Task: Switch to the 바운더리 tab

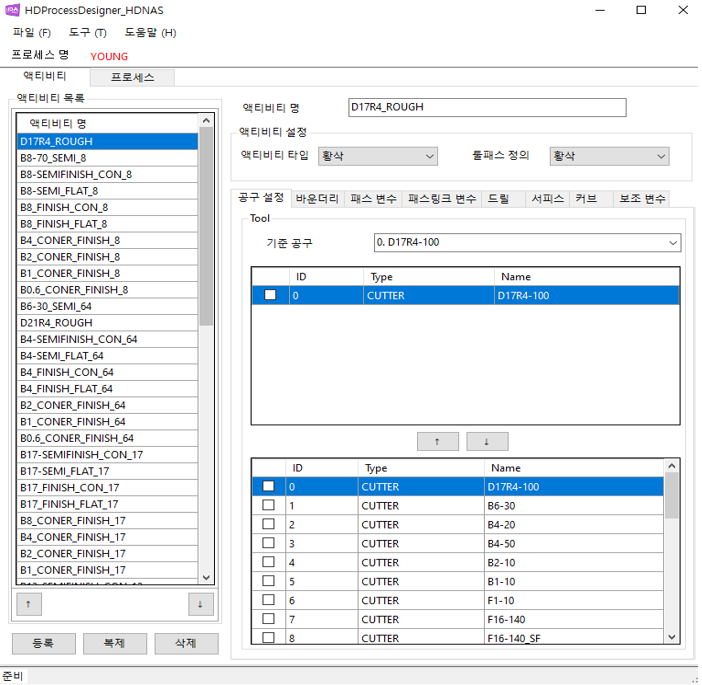Action: 317,198
